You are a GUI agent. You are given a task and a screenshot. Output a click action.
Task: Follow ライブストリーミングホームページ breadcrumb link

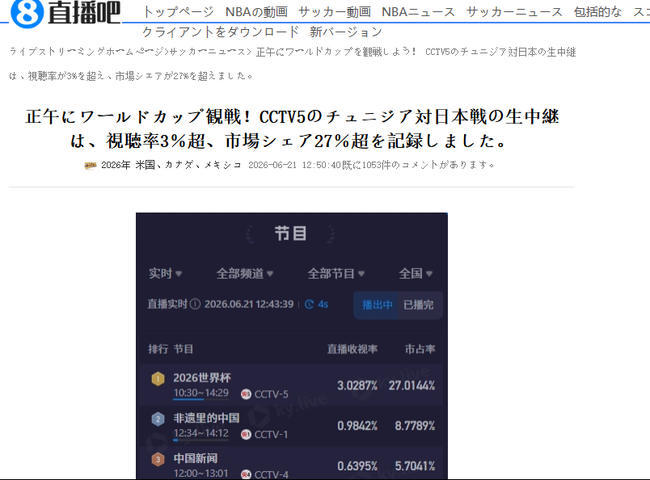[87, 52]
